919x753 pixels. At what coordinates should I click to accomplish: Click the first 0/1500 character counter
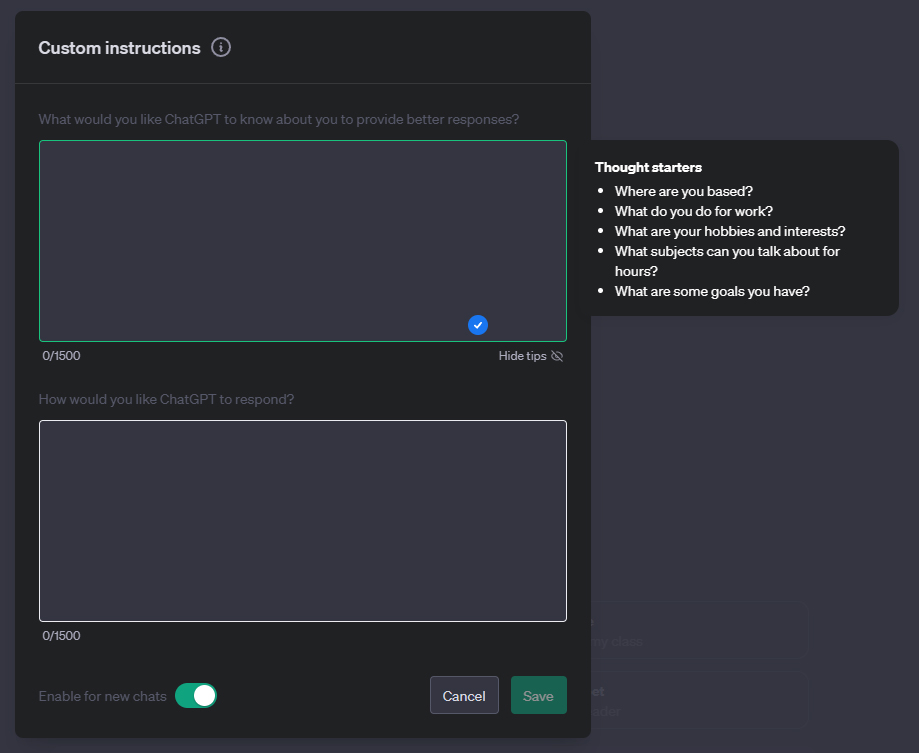(x=62, y=356)
